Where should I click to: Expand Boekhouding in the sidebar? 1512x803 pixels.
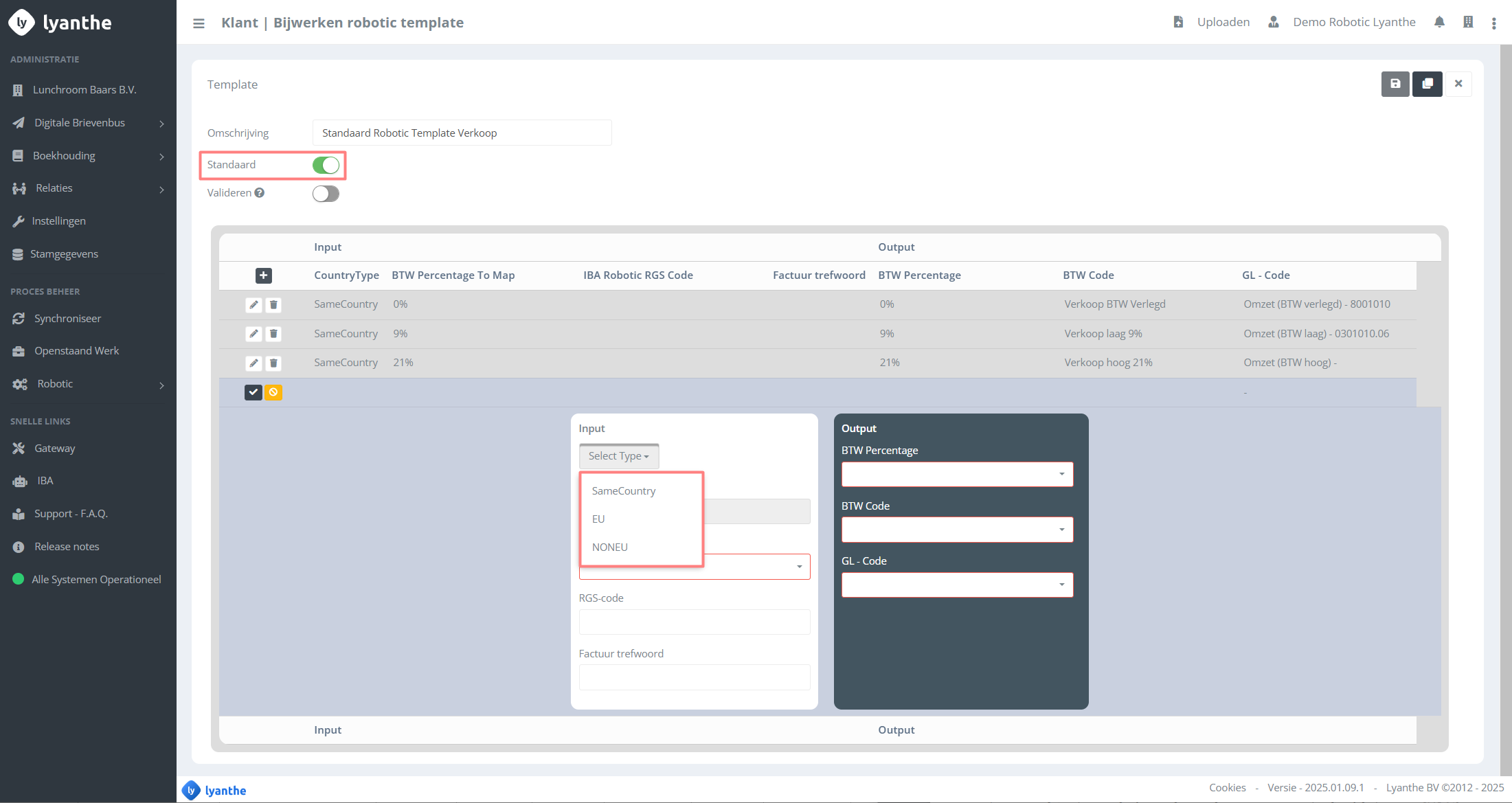pos(88,156)
